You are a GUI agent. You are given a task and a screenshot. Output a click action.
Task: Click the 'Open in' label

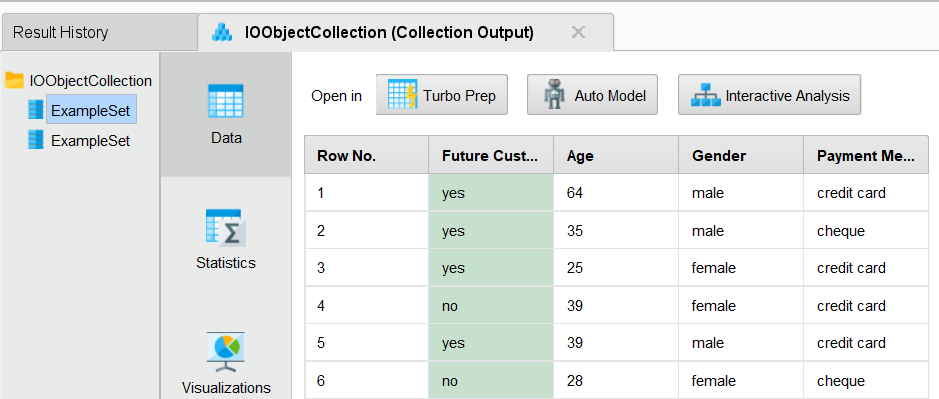tap(337, 96)
